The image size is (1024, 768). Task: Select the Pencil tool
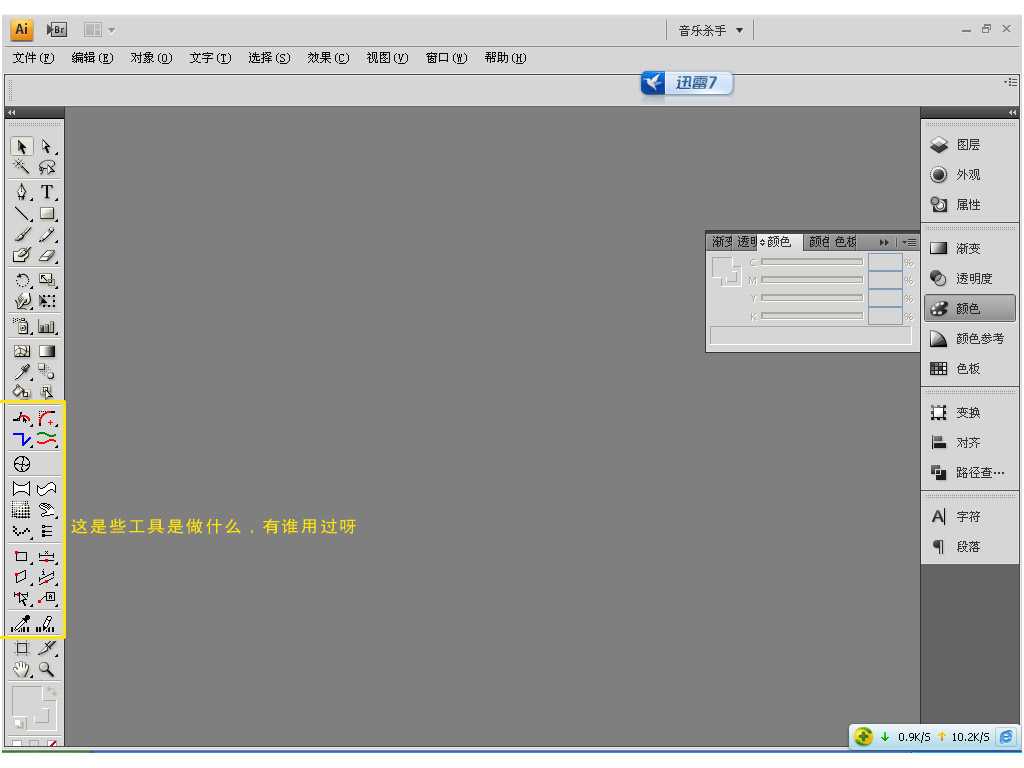click(x=46, y=234)
